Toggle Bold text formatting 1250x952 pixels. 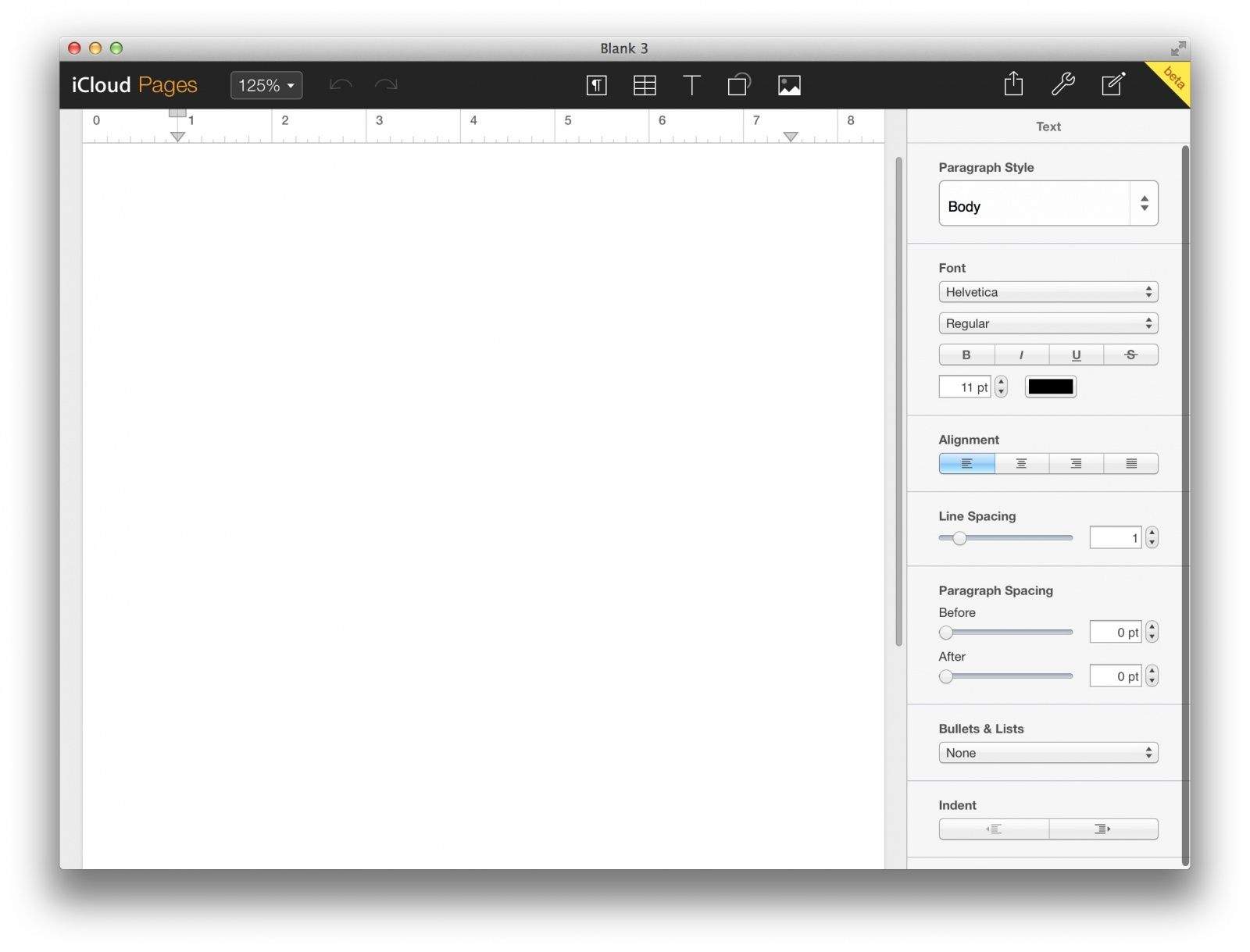[x=966, y=355]
